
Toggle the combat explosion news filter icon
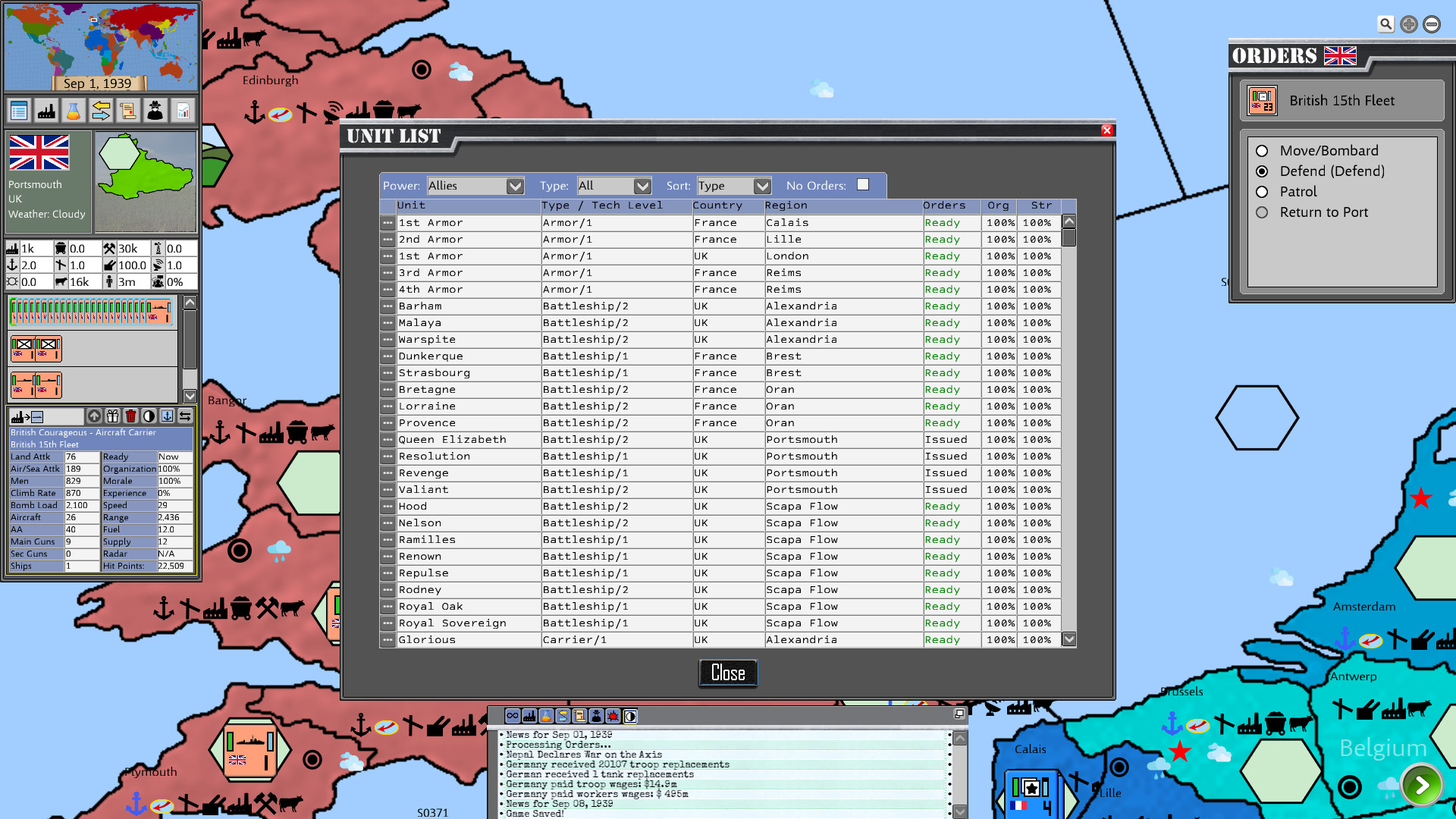click(613, 716)
